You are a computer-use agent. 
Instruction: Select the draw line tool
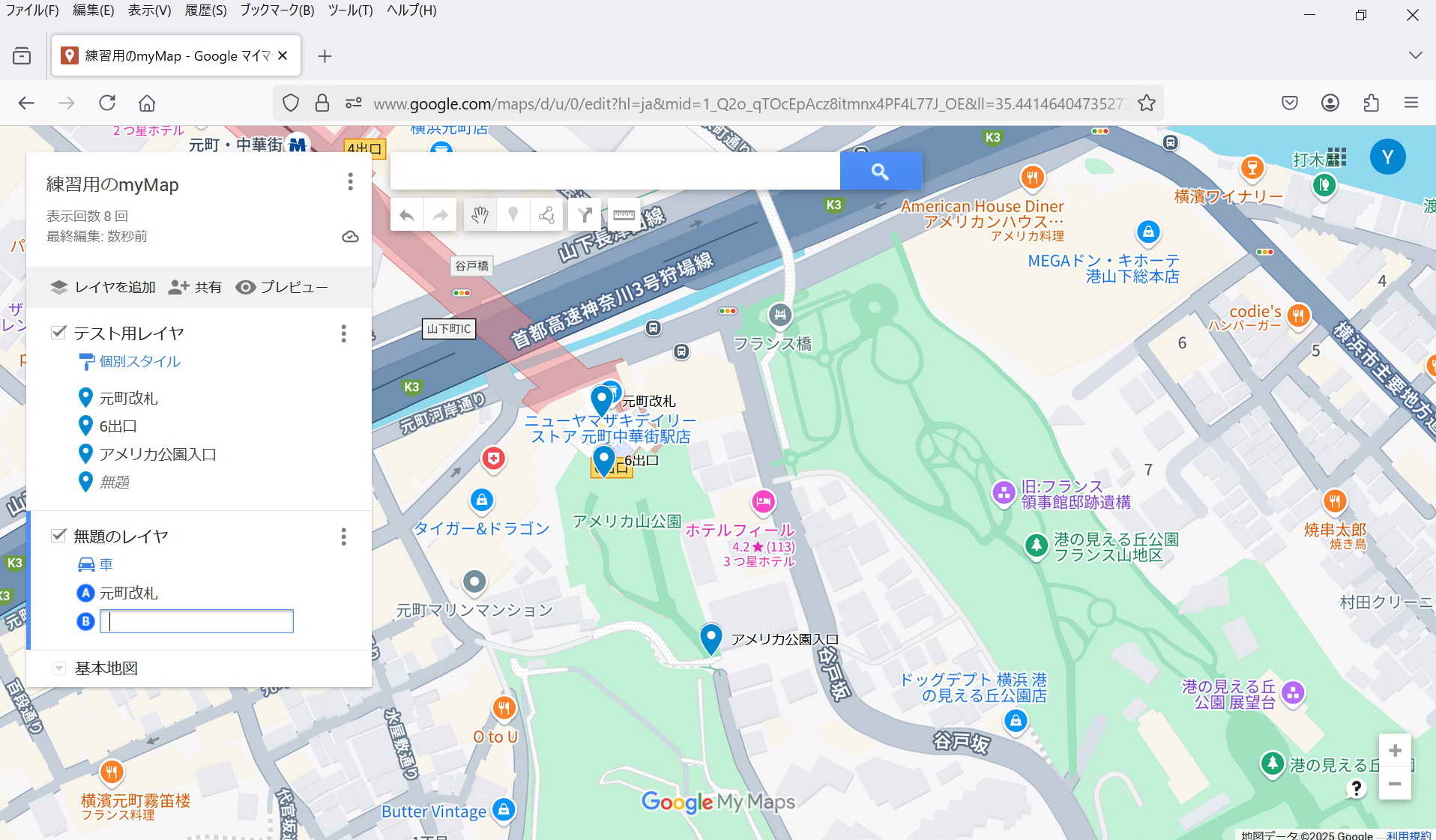(x=547, y=216)
